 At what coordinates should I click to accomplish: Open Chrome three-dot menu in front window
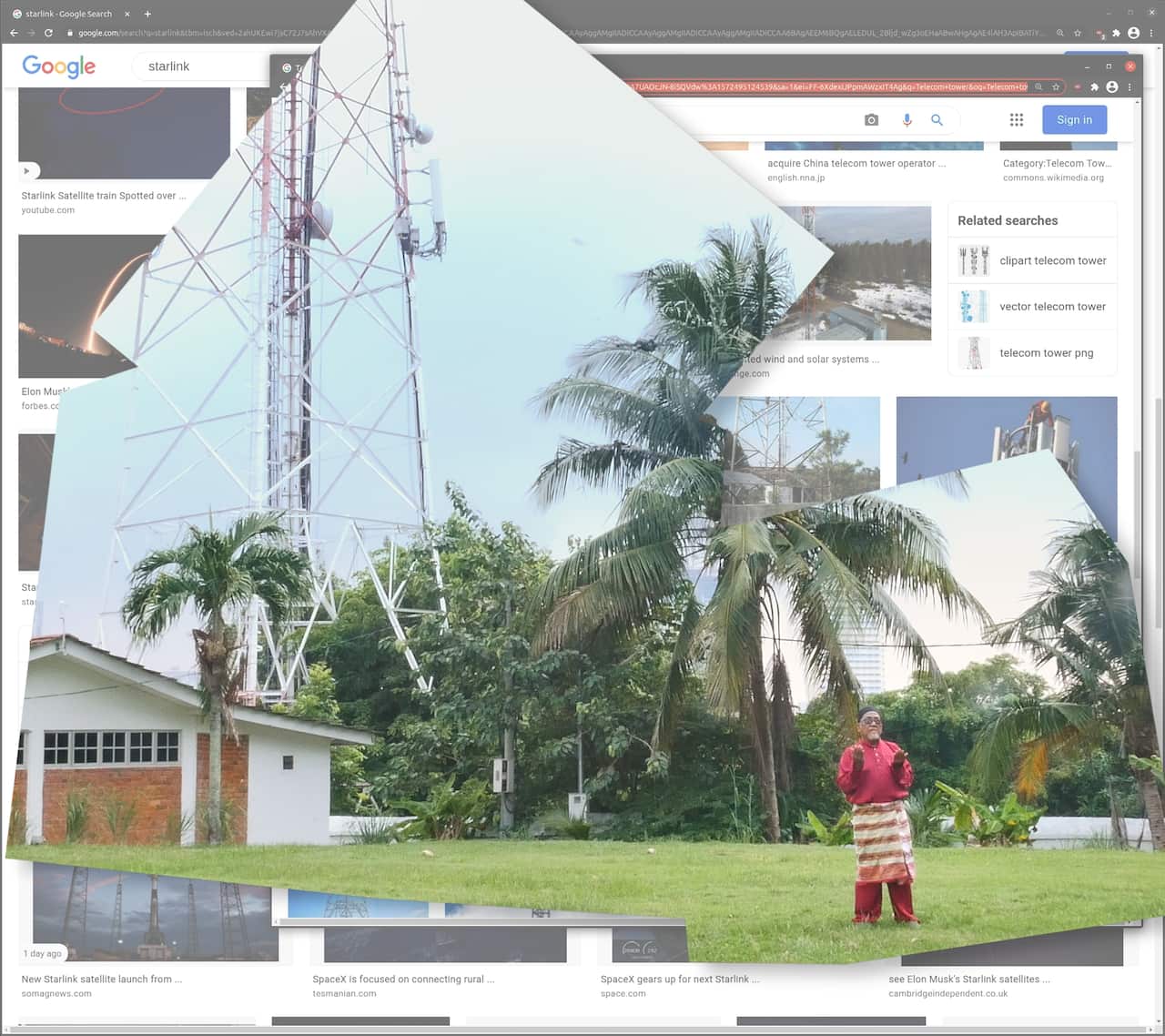click(x=1130, y=87)
